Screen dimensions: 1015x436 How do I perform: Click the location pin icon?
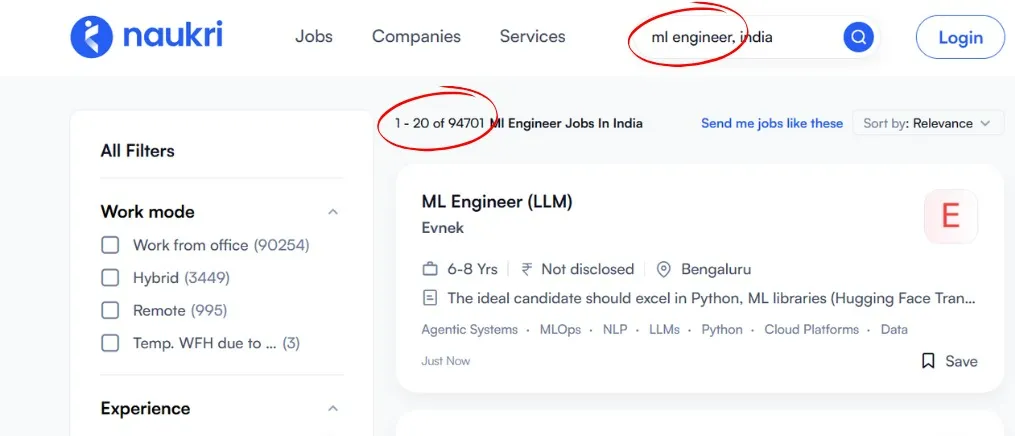[x=663, y=269]
